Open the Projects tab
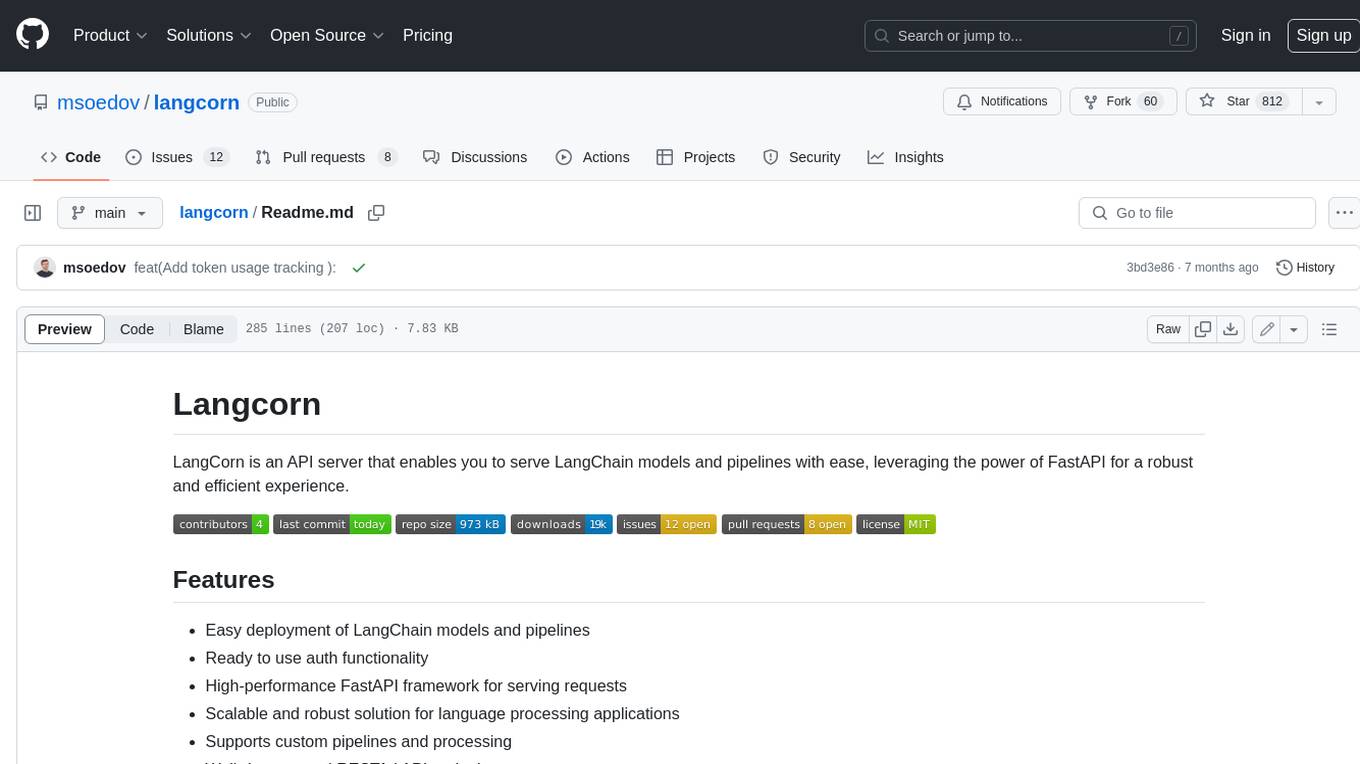Image resolution: width=1360 pixels, height=764 pixels. click(696, 157)
